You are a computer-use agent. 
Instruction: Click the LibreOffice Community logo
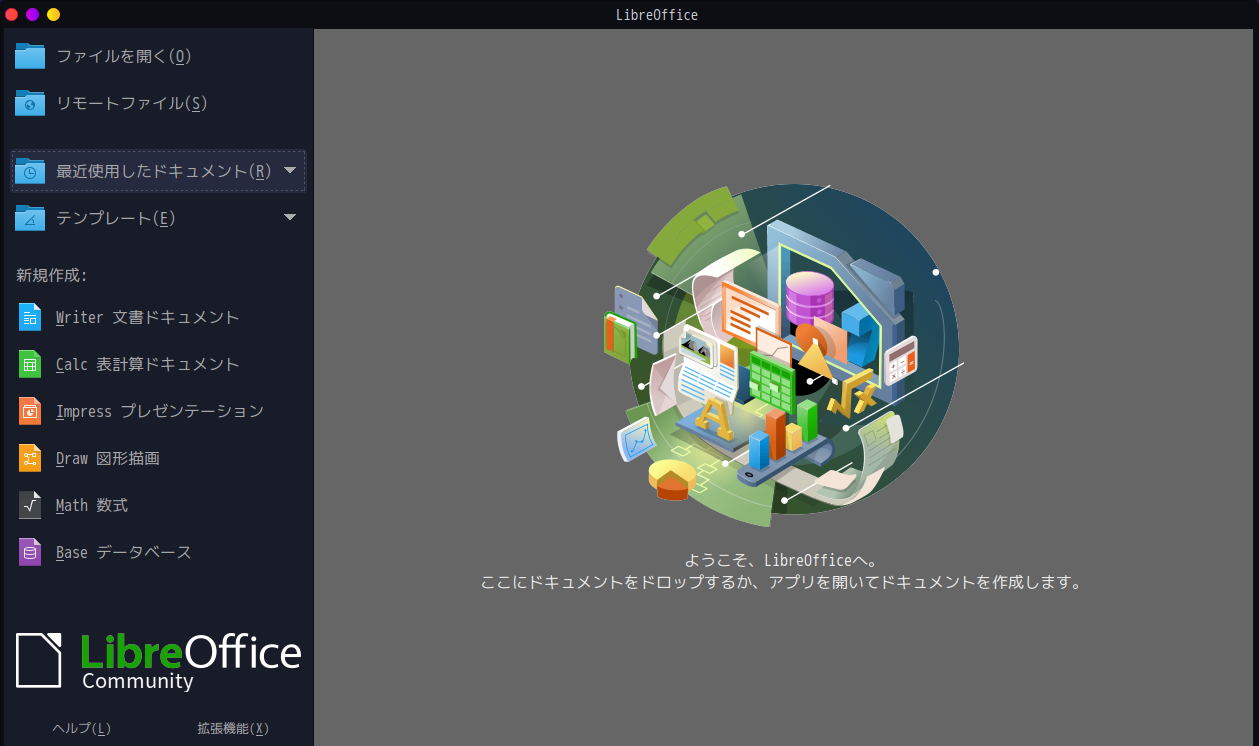pos(158,661)
